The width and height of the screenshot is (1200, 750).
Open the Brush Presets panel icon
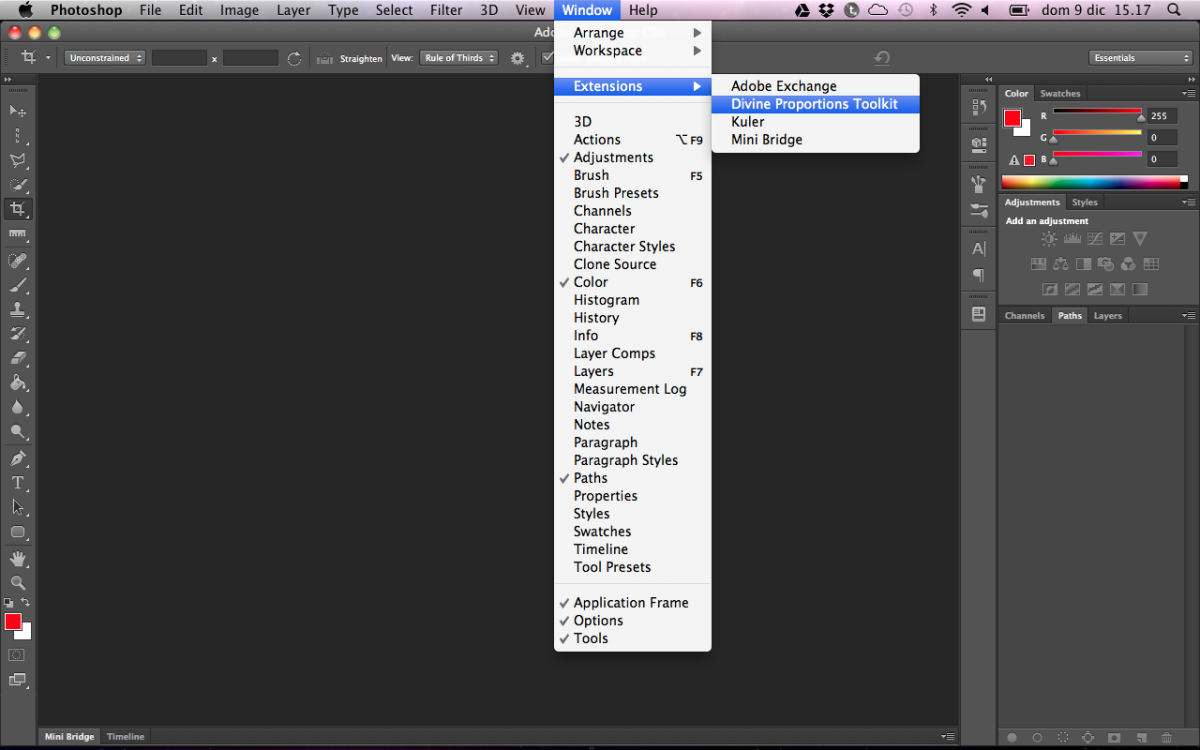pos(979,211)
